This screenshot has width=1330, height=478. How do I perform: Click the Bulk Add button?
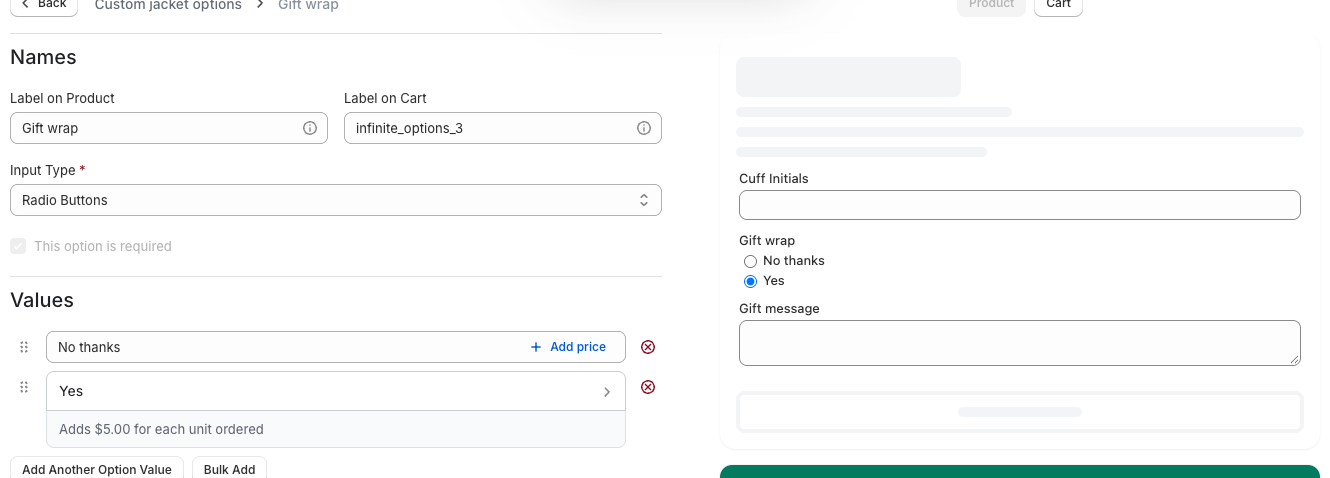pos(229,467)
